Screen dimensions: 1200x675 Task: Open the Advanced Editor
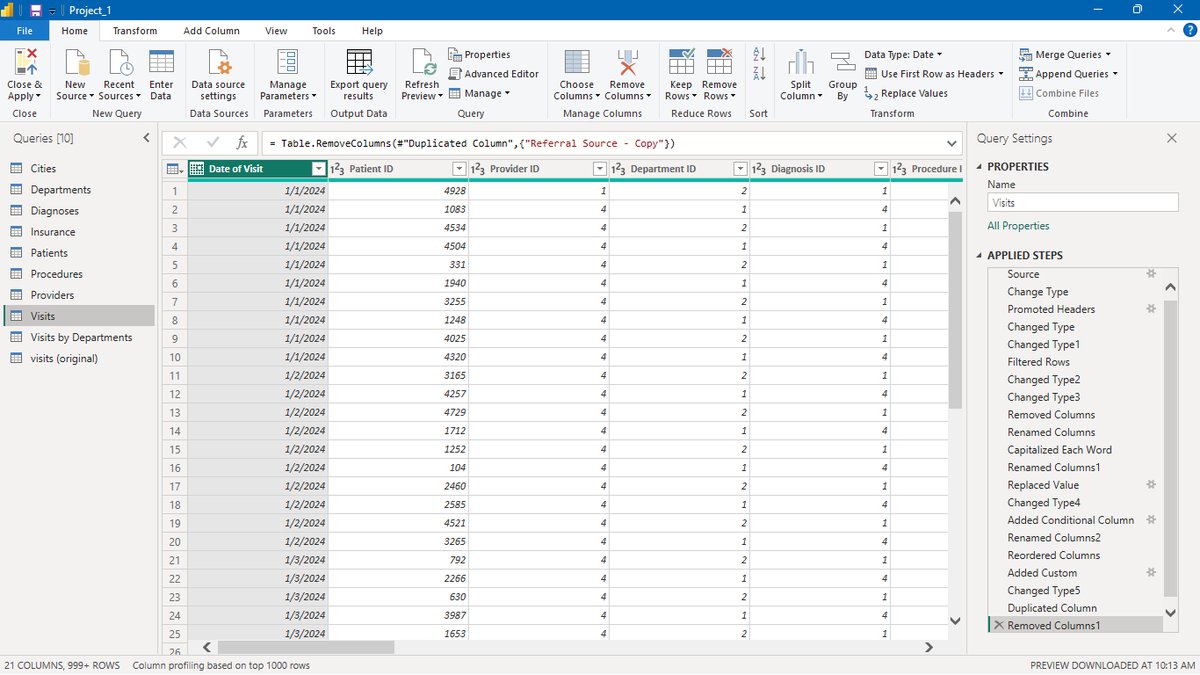point(494,74)
